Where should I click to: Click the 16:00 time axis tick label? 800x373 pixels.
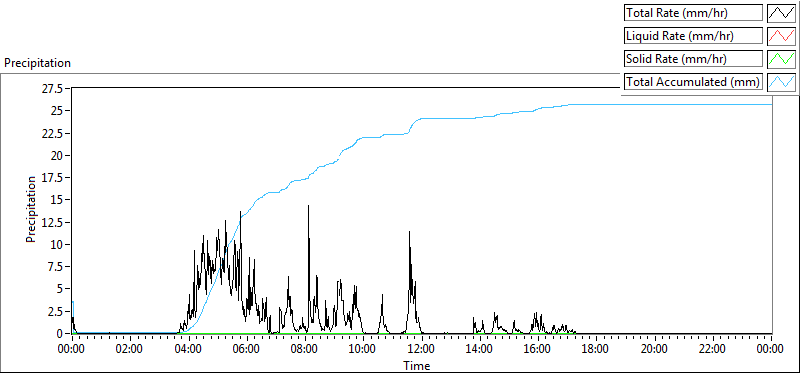537,349
